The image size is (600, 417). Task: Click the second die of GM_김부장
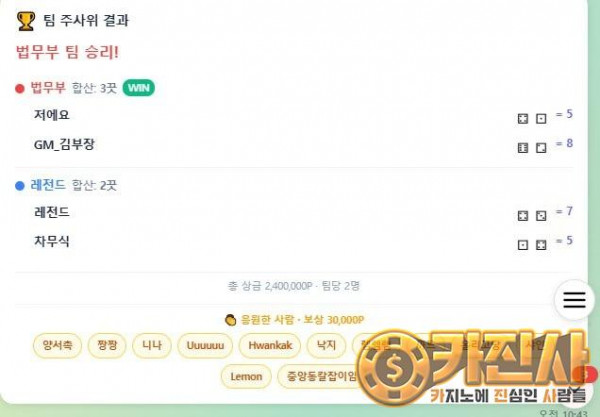coord(541,148)
